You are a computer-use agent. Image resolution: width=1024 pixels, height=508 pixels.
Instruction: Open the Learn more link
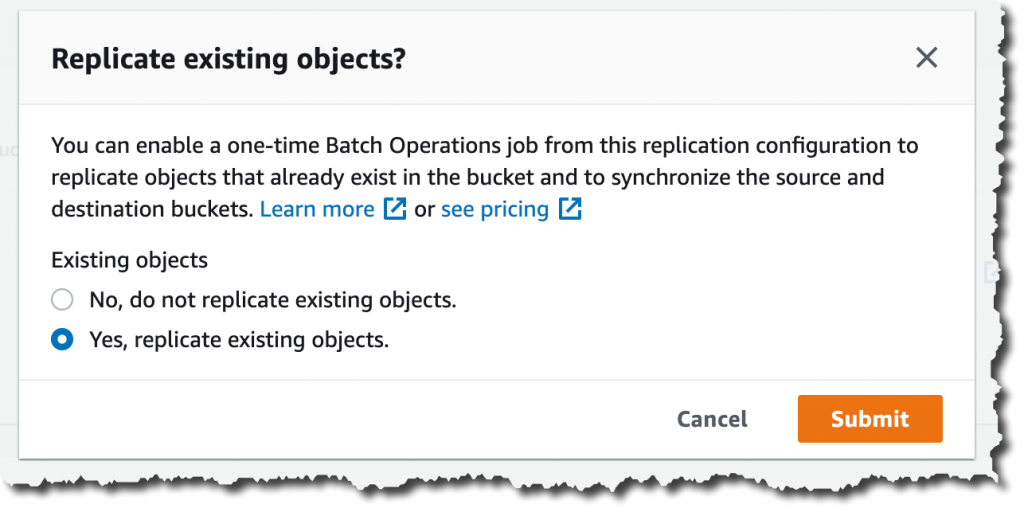coord(317,210)
